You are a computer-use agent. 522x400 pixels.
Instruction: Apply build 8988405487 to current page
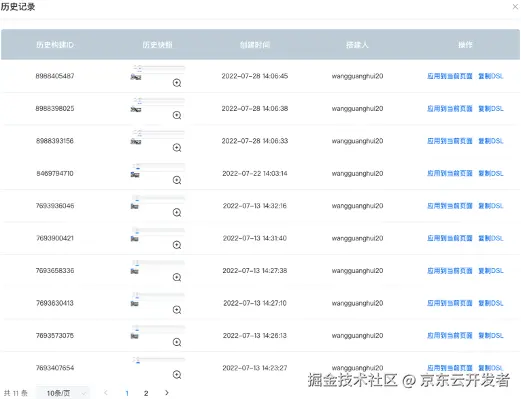coord(450,76)
